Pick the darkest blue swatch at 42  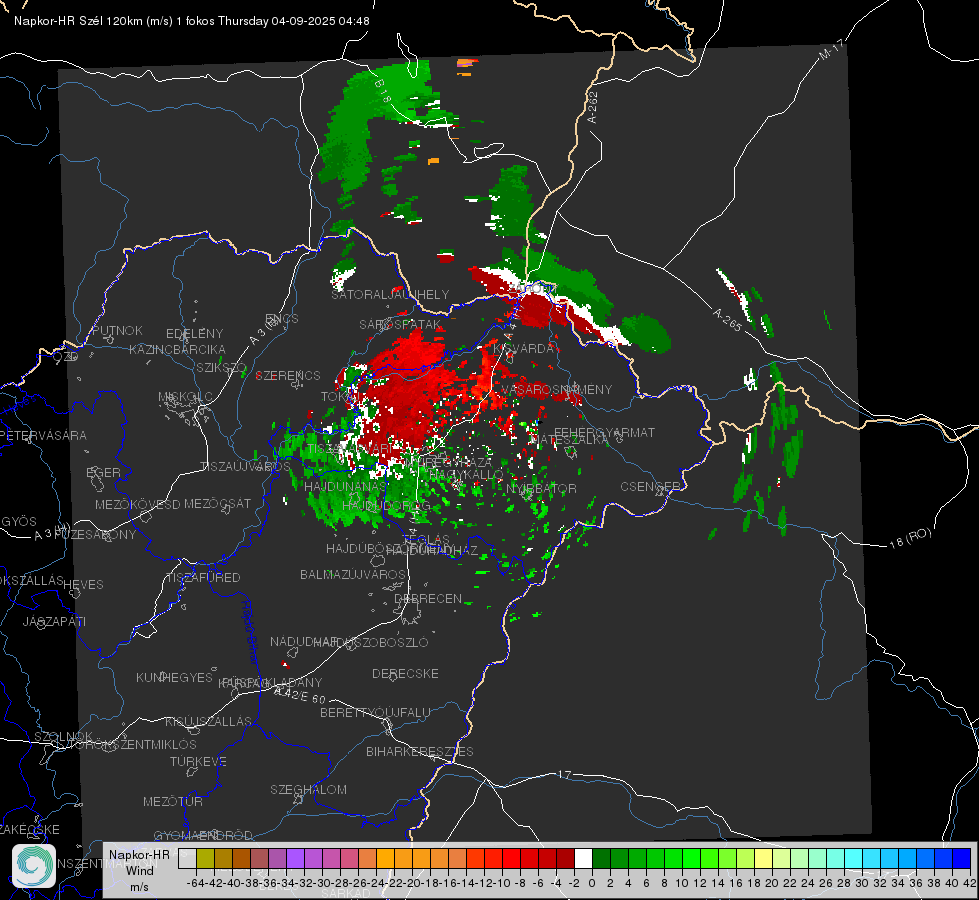(962, 858)
